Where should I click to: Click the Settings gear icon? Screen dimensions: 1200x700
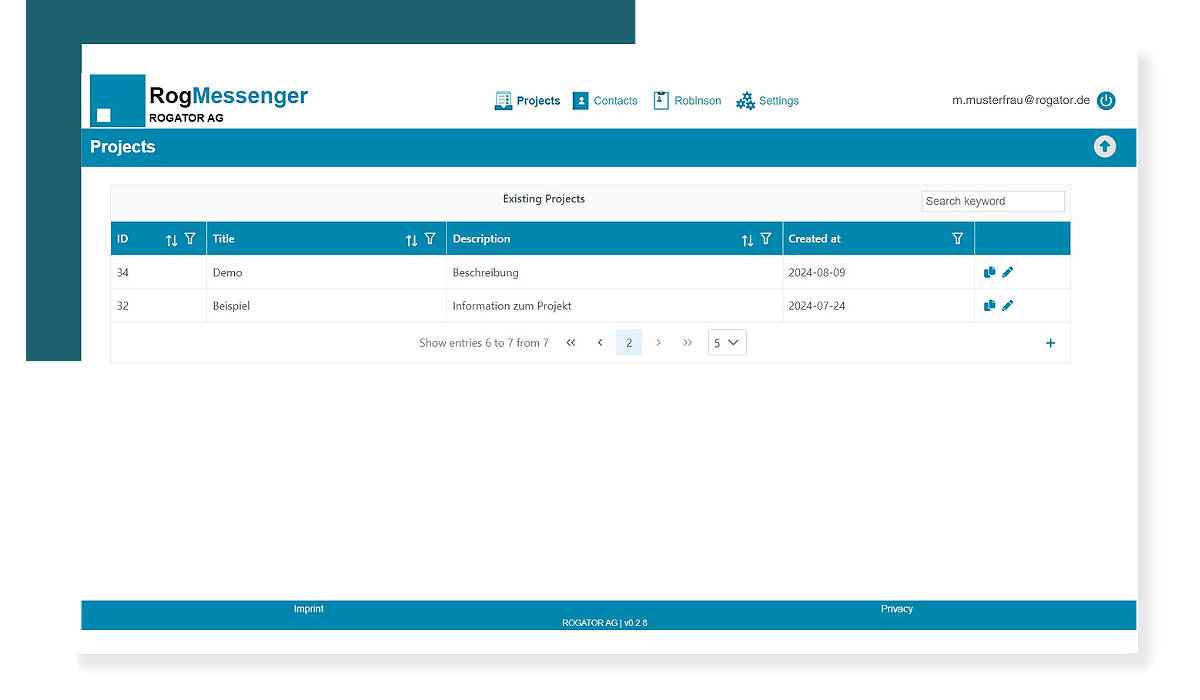[x=745, y=100]
